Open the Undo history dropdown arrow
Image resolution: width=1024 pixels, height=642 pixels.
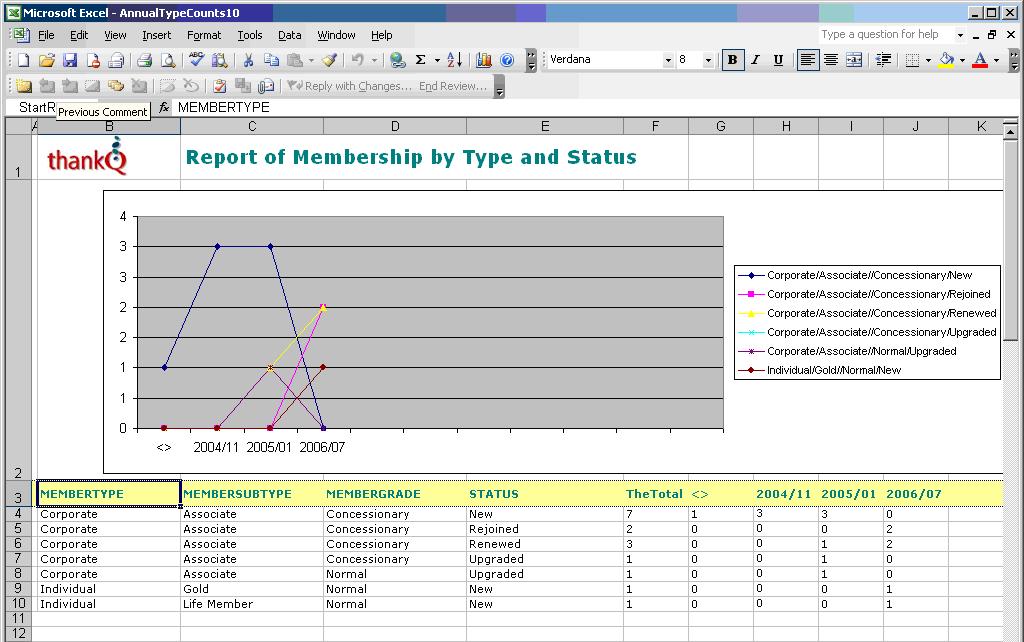[x=374, y=60]
